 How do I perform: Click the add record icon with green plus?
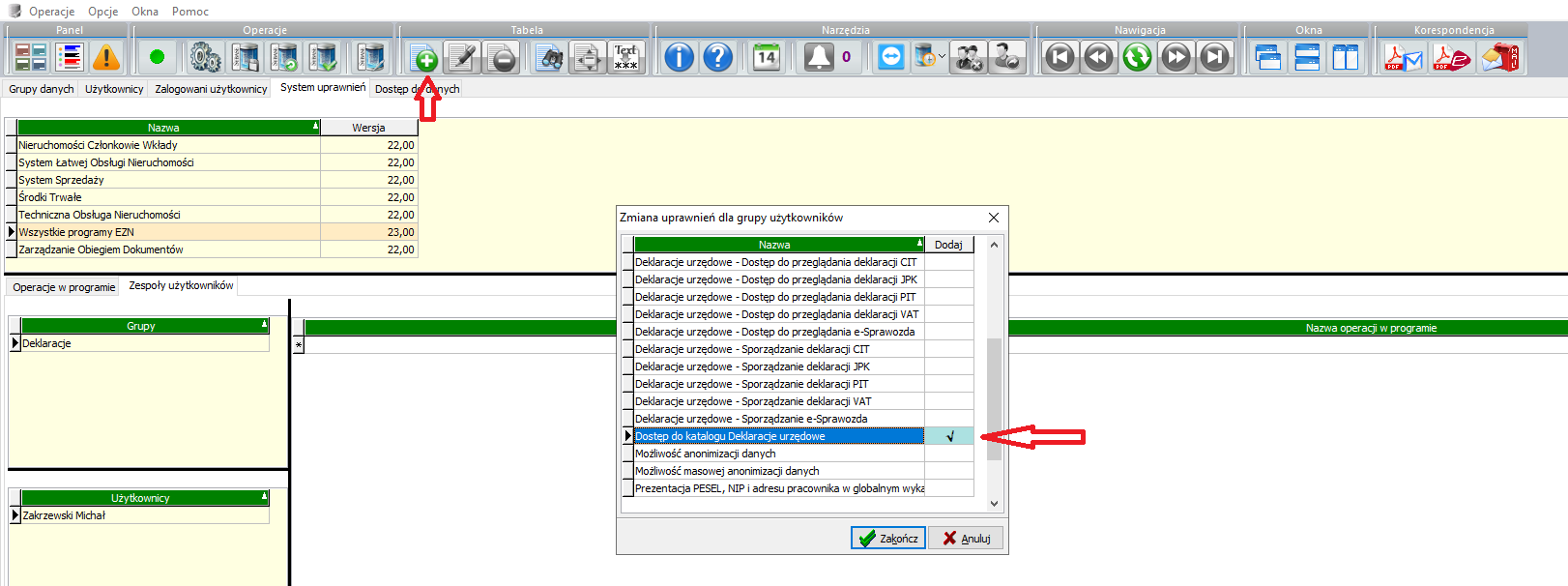tap(423, 58)
